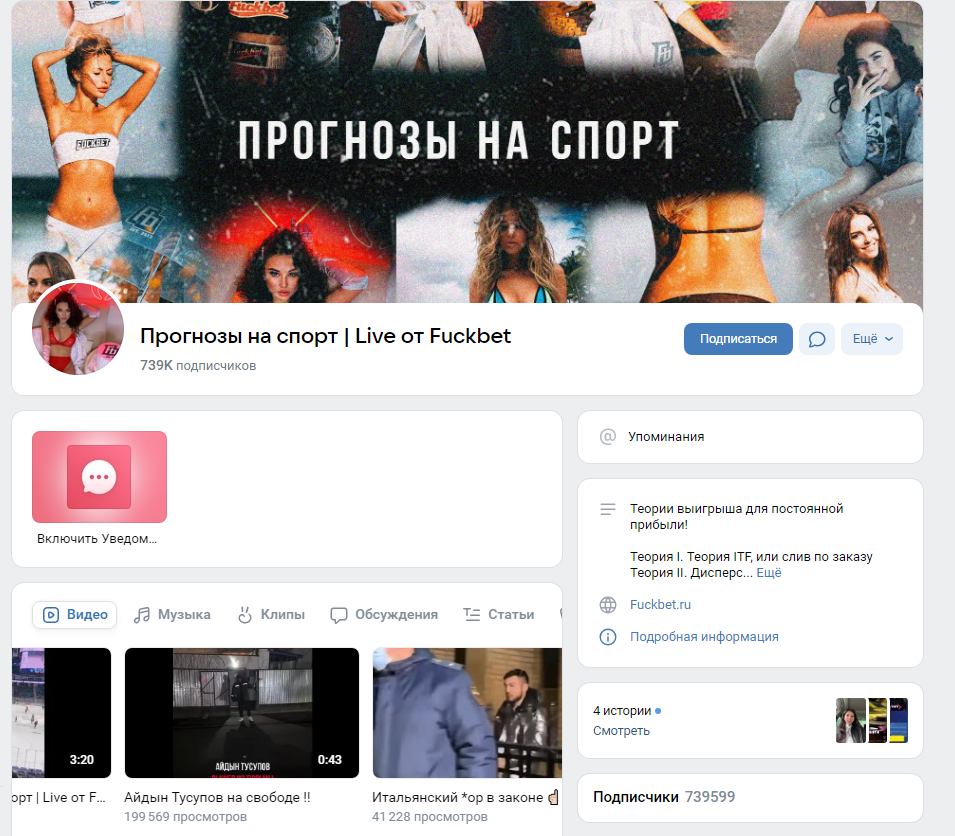Open the Fuckbet.ru website link
The image size is (955, 836).
pyautogui.click(x=660, y=605)
